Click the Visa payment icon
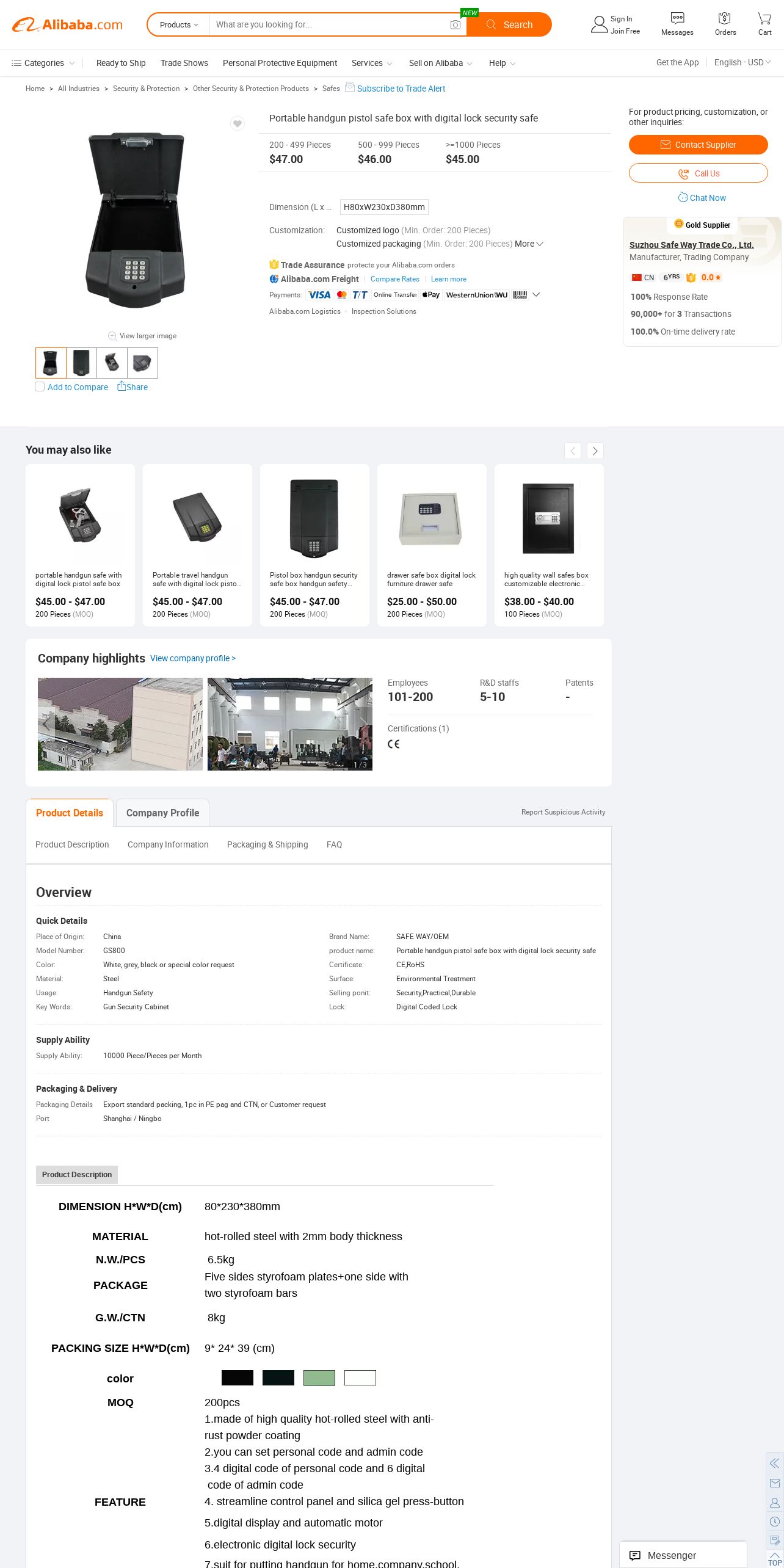The image size is (784, 1568). pyautogui.click(x=319, y=295)
